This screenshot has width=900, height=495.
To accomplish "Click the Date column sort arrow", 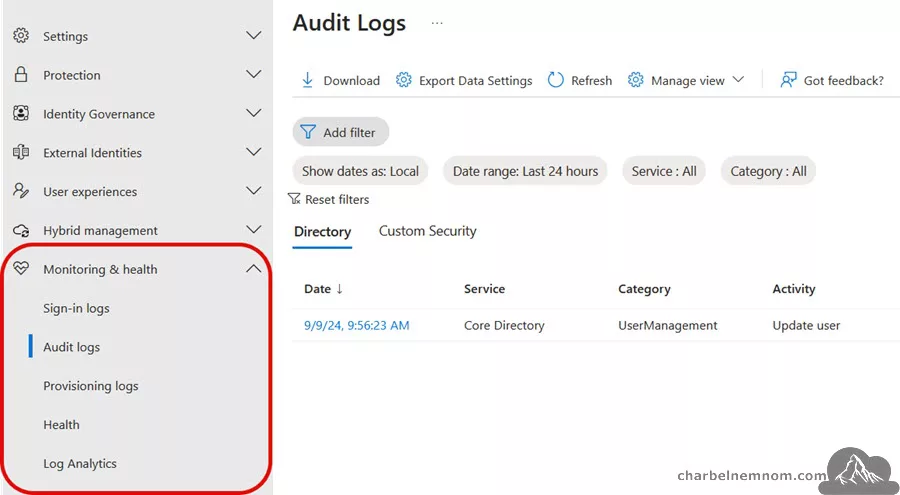I will (x=339, y=289).
